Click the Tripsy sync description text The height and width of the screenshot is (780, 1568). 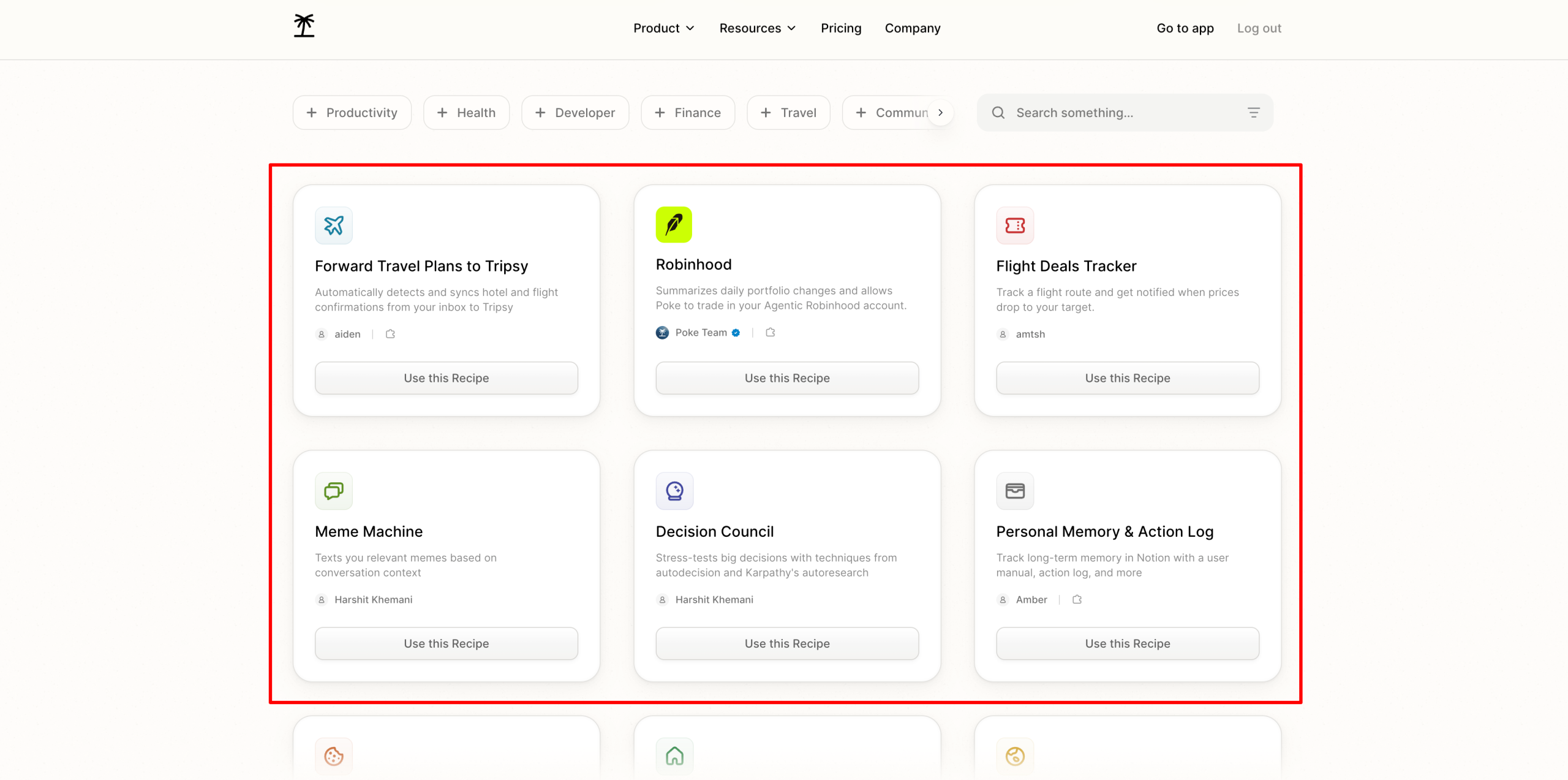click(437, 300)
